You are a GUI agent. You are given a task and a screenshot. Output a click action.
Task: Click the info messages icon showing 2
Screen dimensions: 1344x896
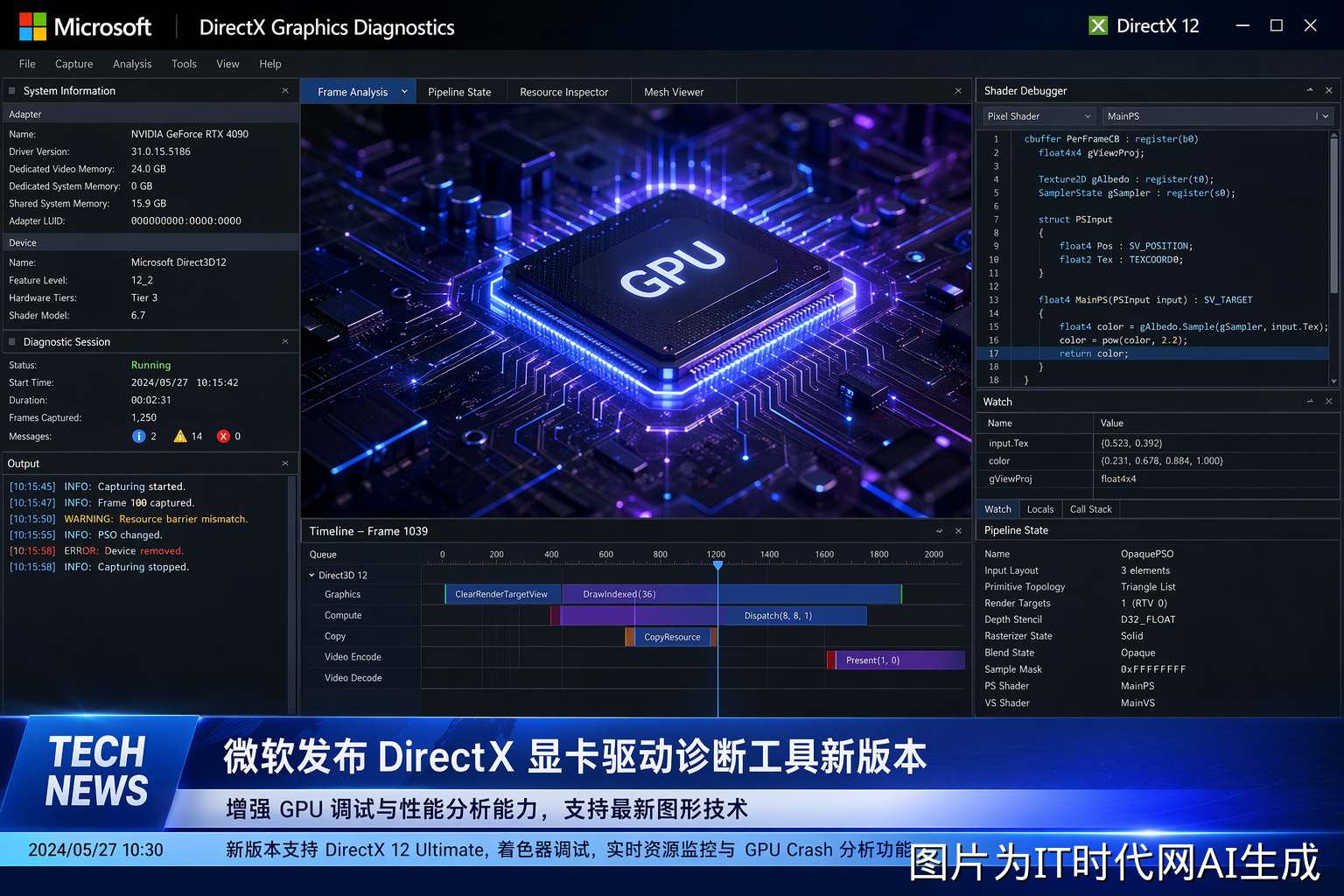pyautogui.click(x=138, y=436)
